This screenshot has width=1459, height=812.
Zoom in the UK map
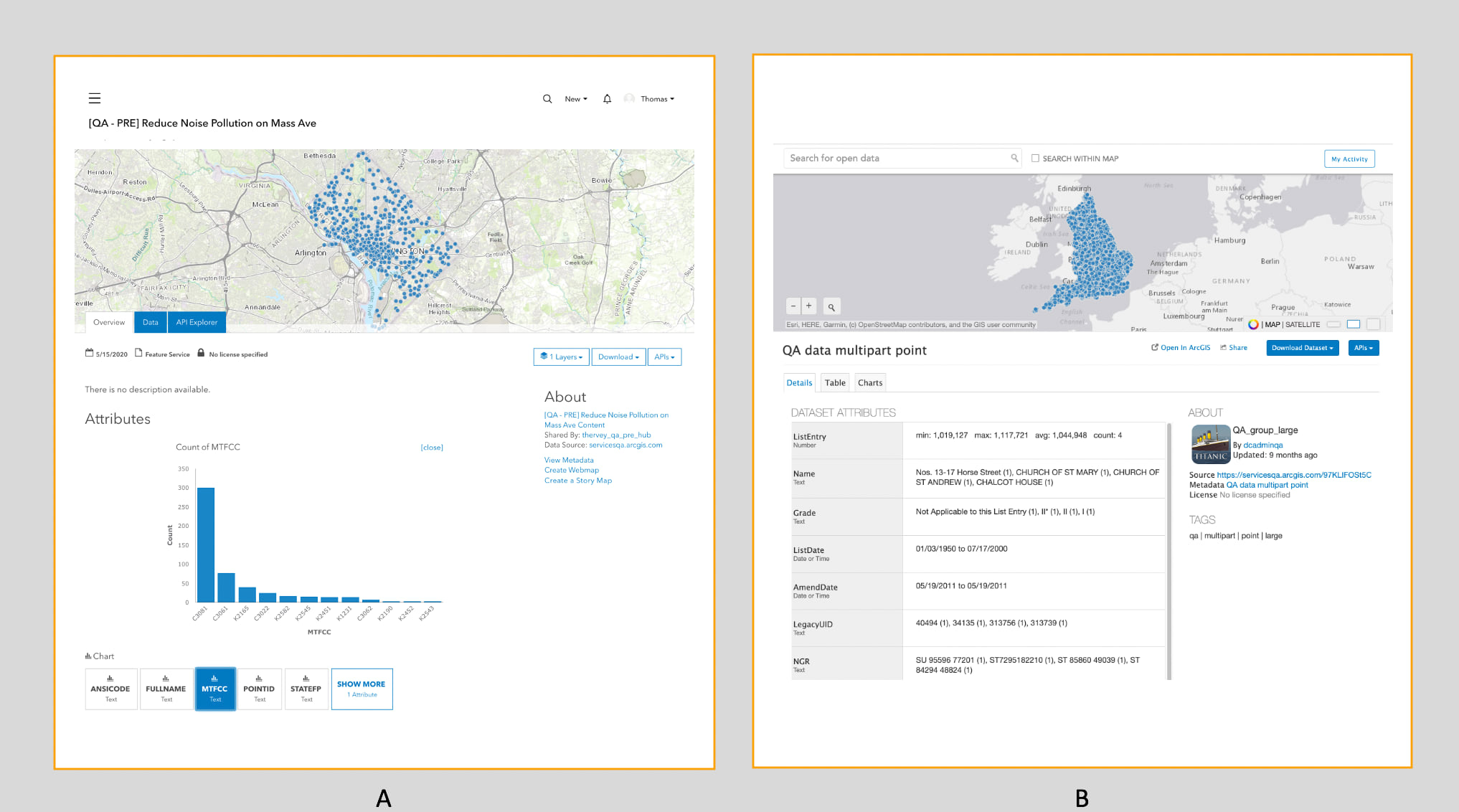click(809, 306)
